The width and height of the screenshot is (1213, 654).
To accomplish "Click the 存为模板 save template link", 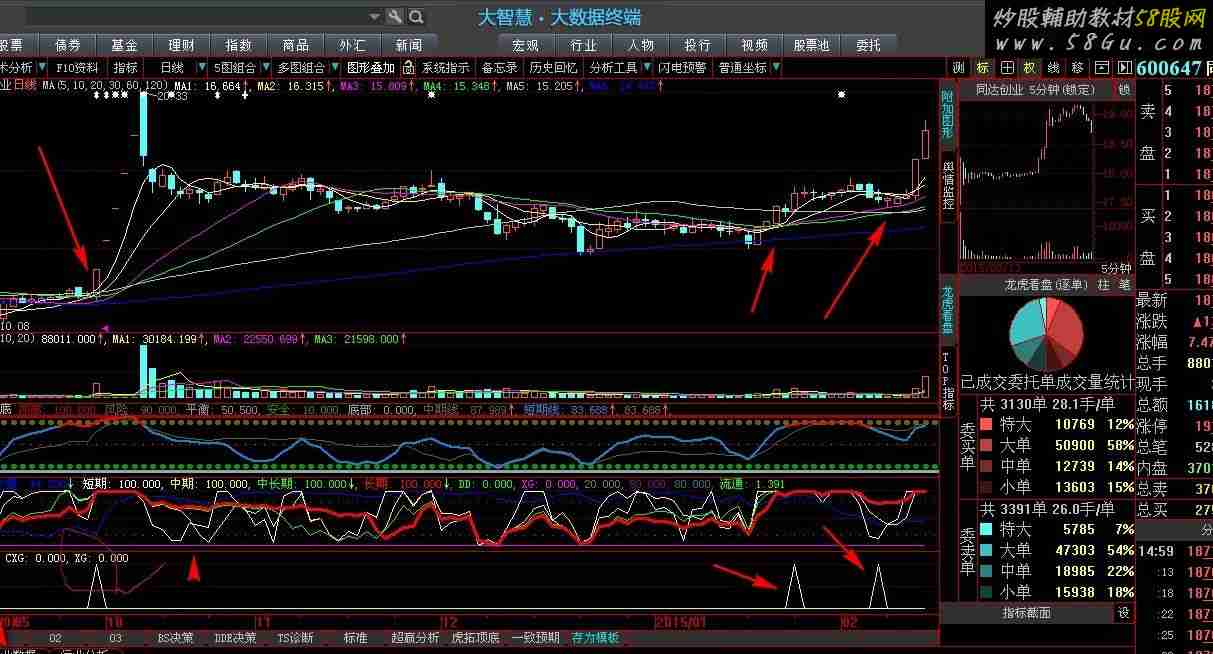I will tap(595, 638).
